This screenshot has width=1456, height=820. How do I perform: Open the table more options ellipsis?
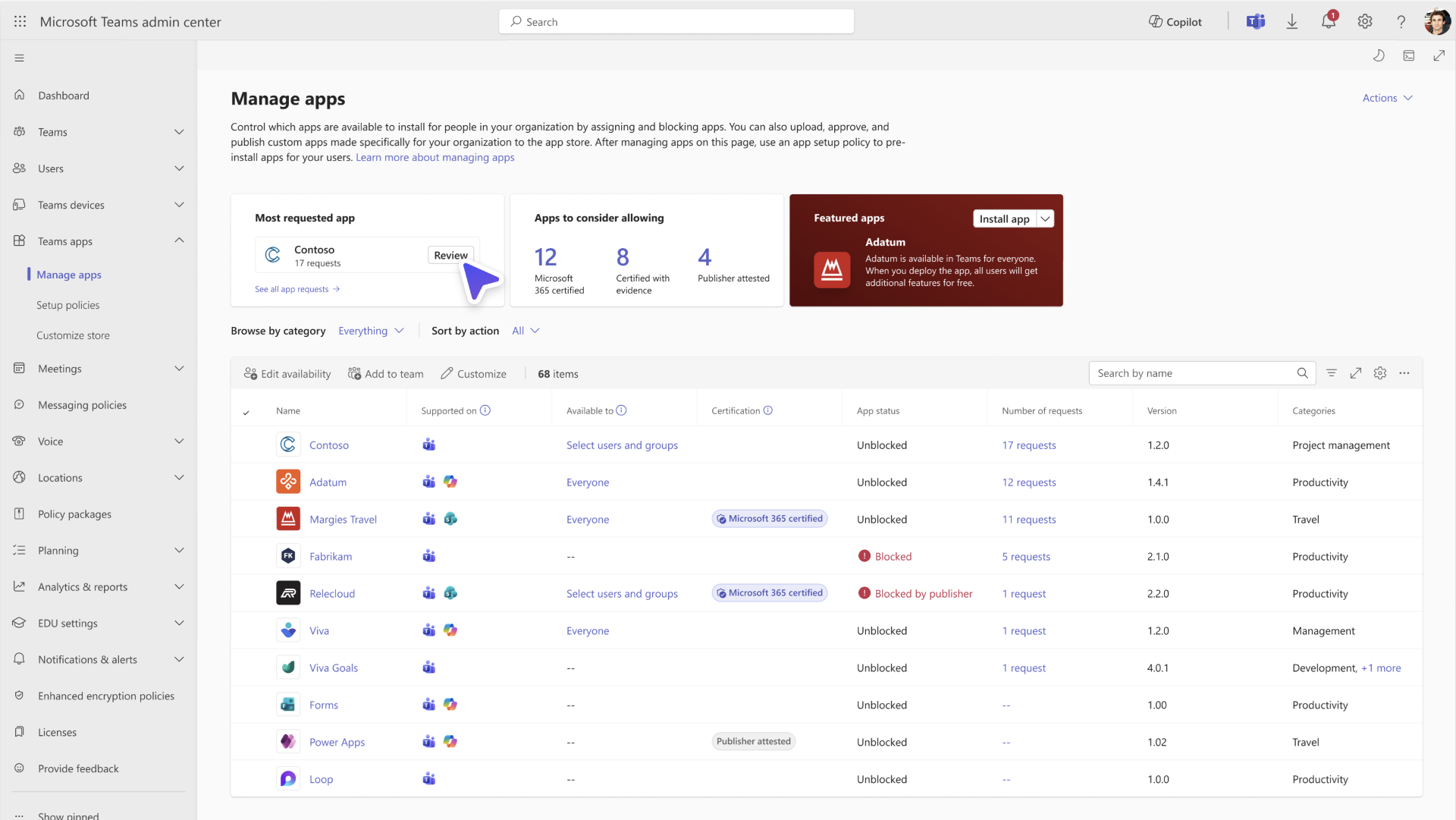pyautogui.click(x=1404, y=373)
